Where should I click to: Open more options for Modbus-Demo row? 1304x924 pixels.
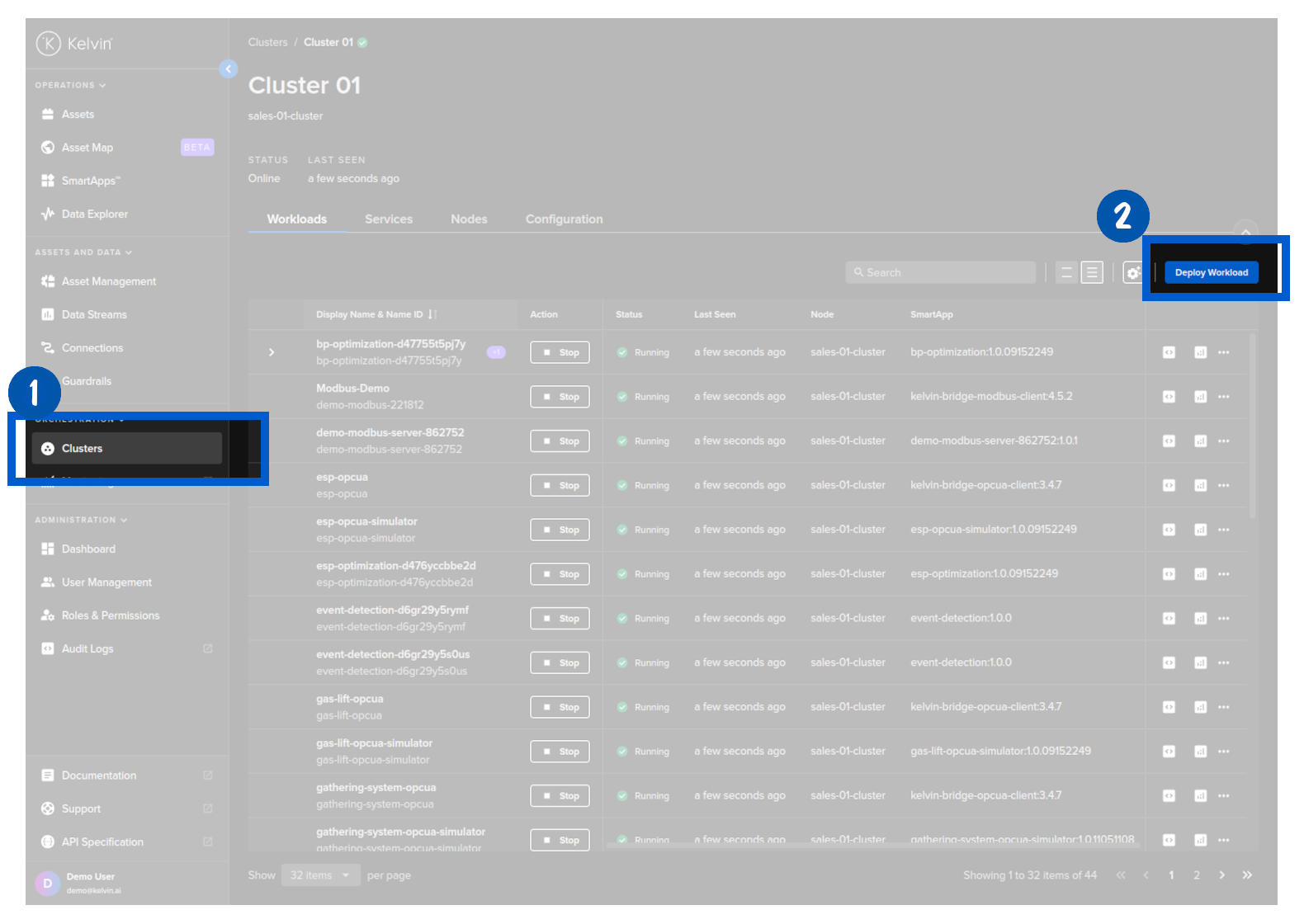[x=1223, y=397]
